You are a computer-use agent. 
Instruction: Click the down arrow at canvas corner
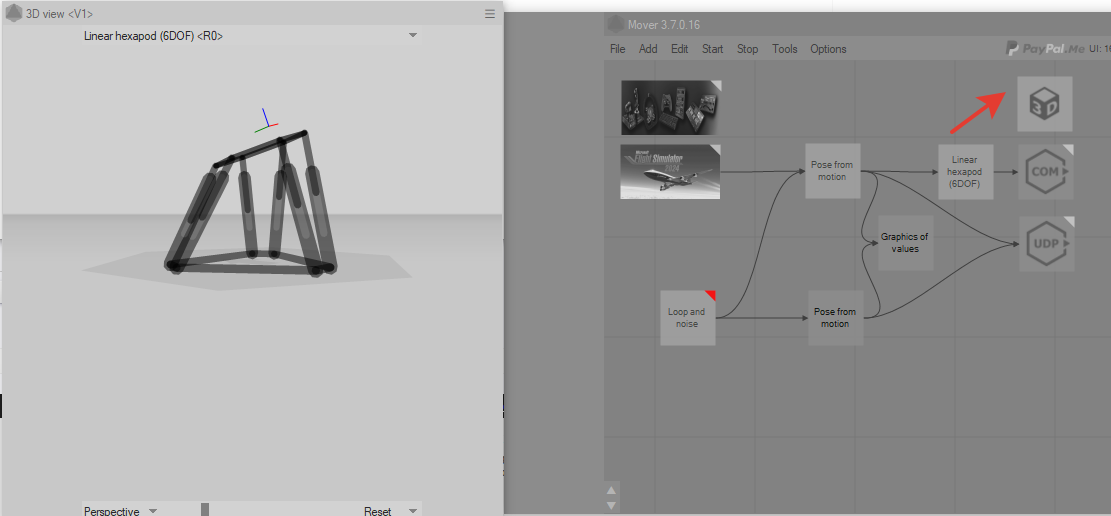[611, 505]
